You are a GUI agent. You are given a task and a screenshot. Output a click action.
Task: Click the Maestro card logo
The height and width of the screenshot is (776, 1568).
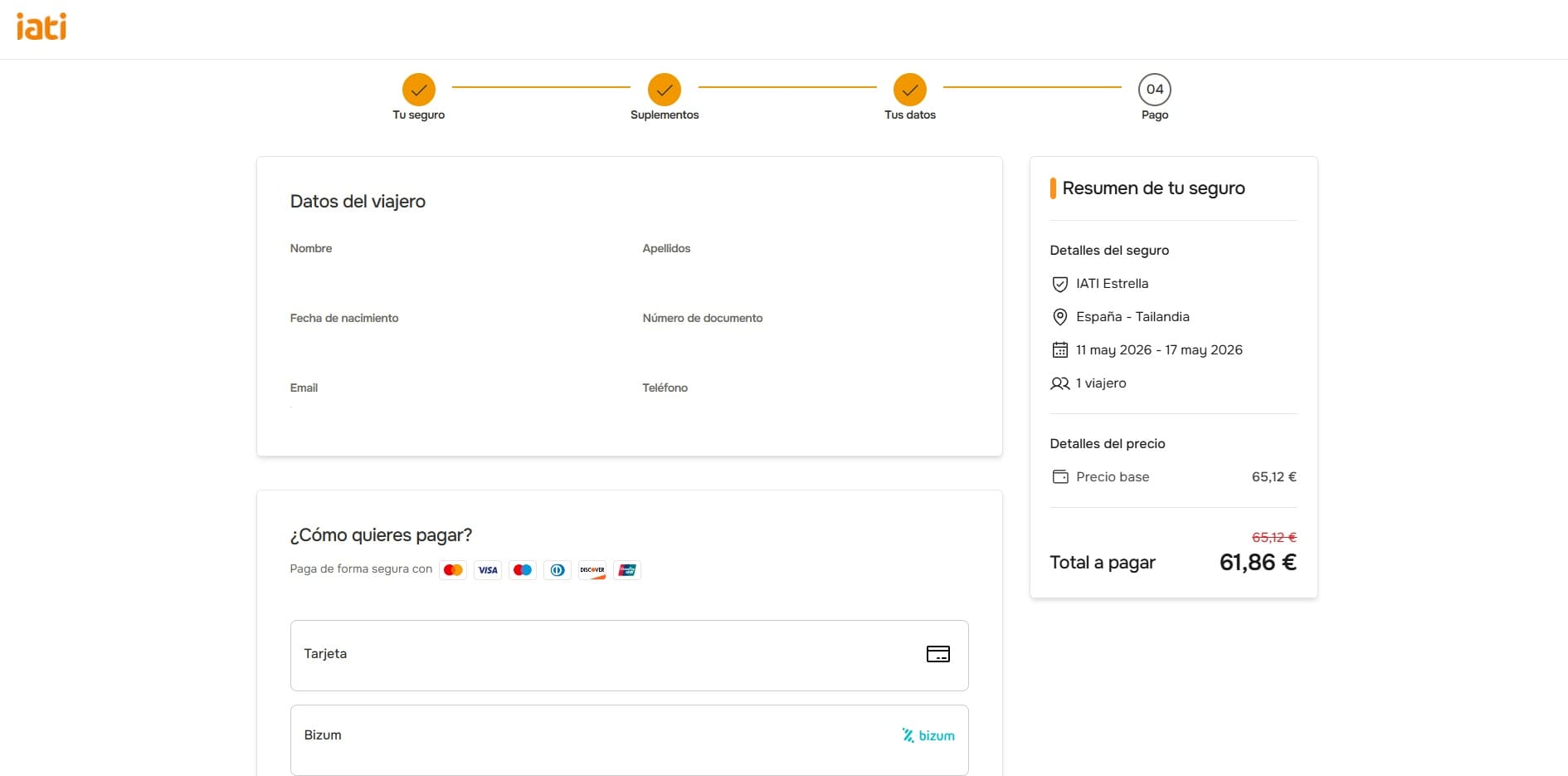click(523, 570)
